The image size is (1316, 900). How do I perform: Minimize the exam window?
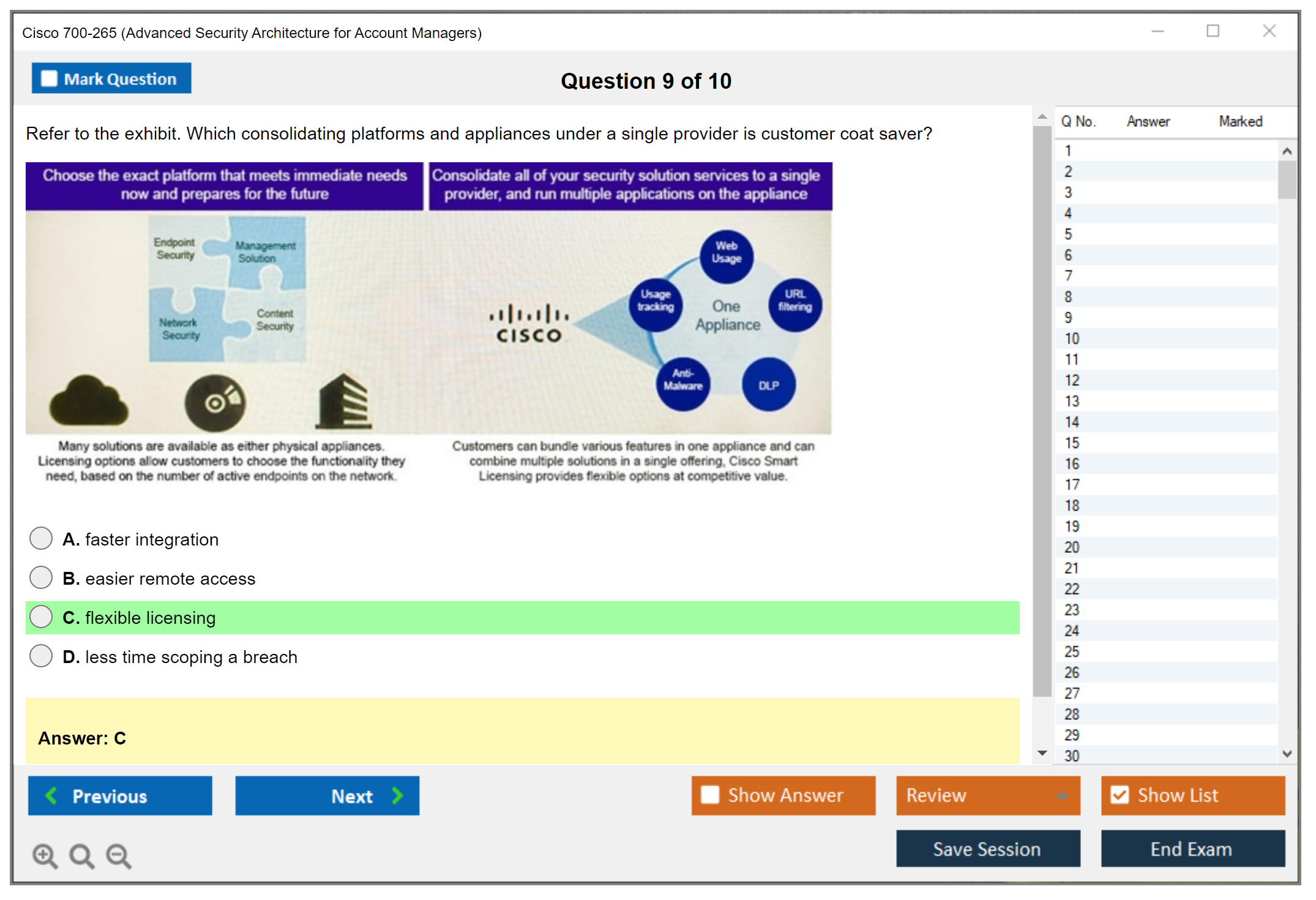click(1157, 31)
